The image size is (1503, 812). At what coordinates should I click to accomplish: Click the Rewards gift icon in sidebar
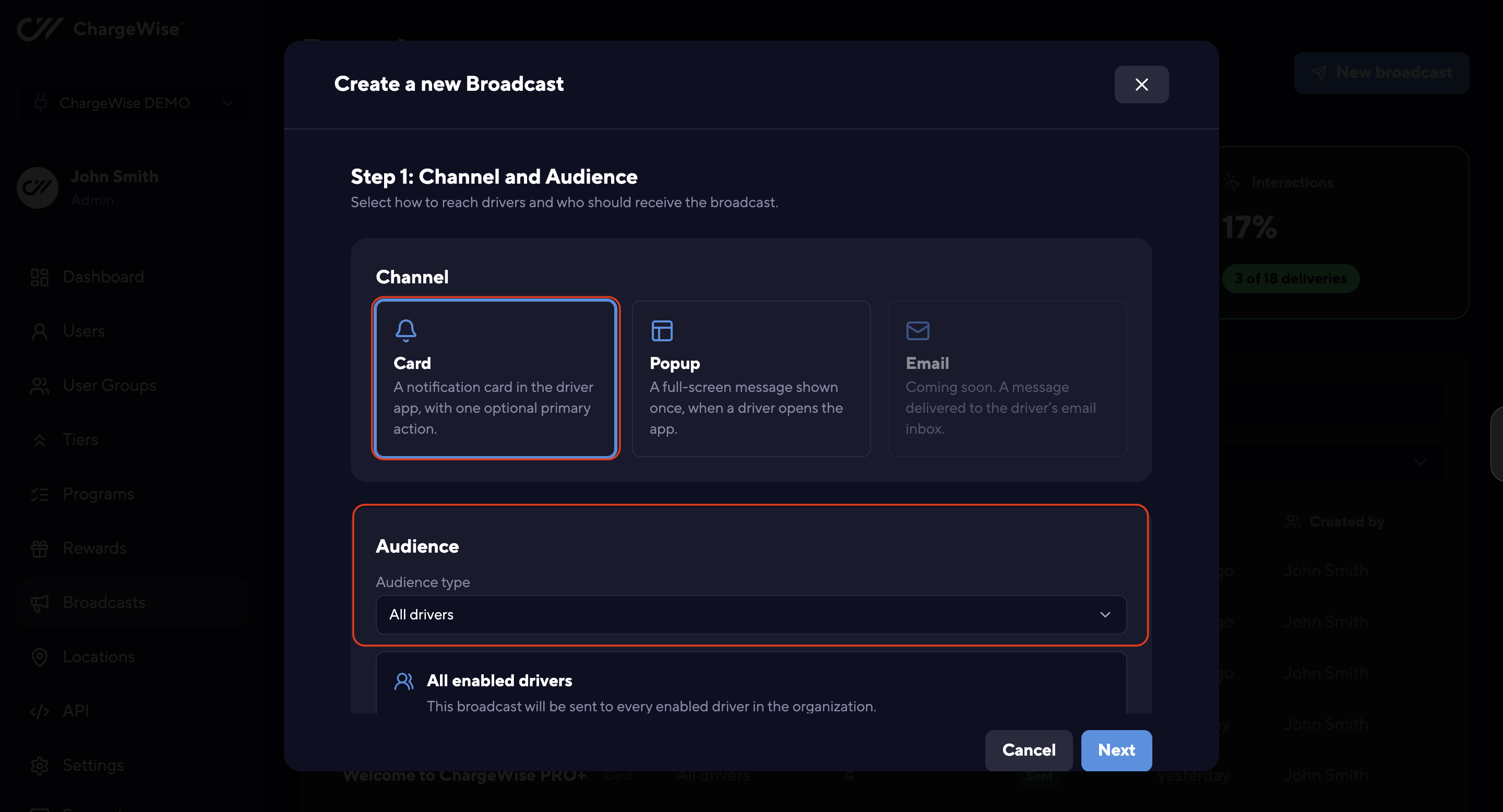(x=40, y=548)
